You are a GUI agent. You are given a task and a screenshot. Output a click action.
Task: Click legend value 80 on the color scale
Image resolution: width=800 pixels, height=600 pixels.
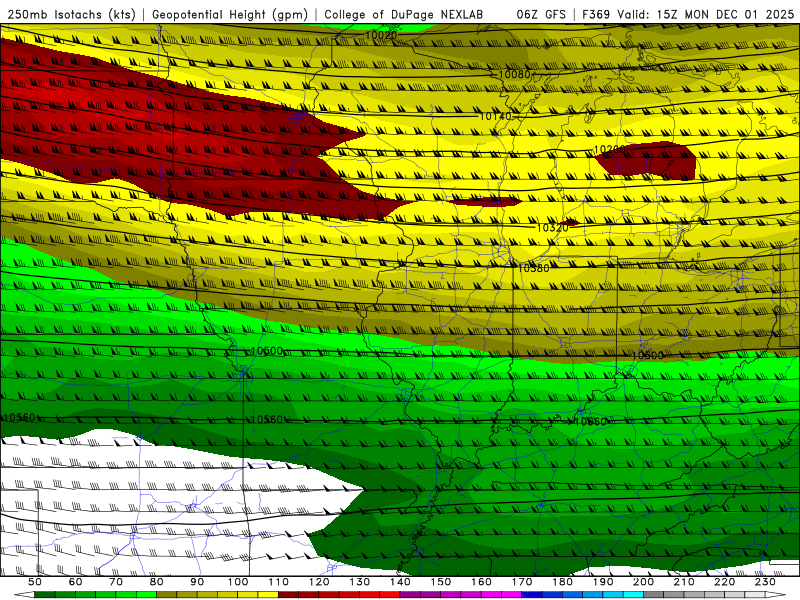157,582
